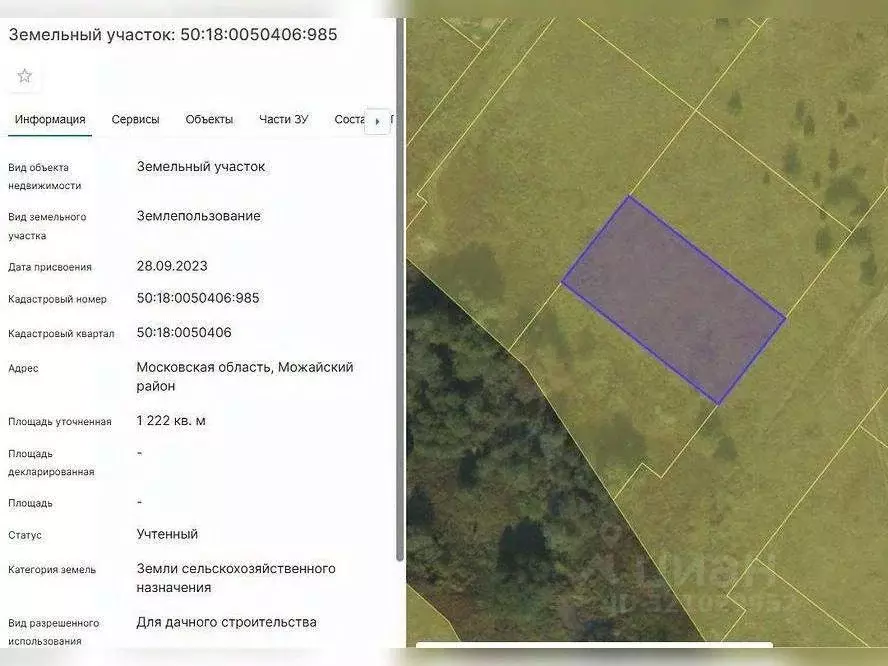Select cadastral number value 50:18:0050406:985
888x666 pixels.
coord(198,298)
